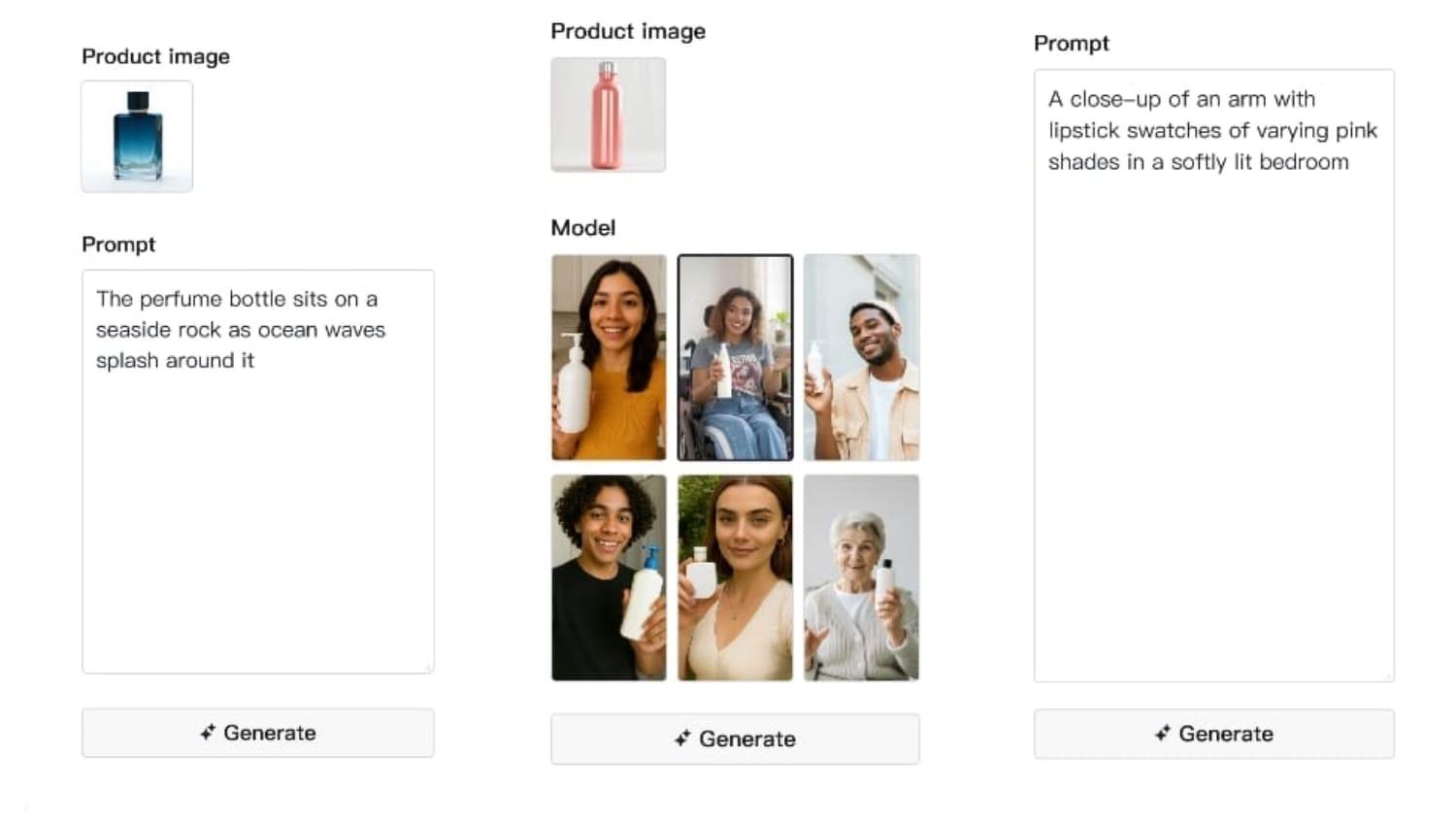Viewport: 1456px width, 818px height.
Task: Select the model in the yellow top
Action: point(609,357)
